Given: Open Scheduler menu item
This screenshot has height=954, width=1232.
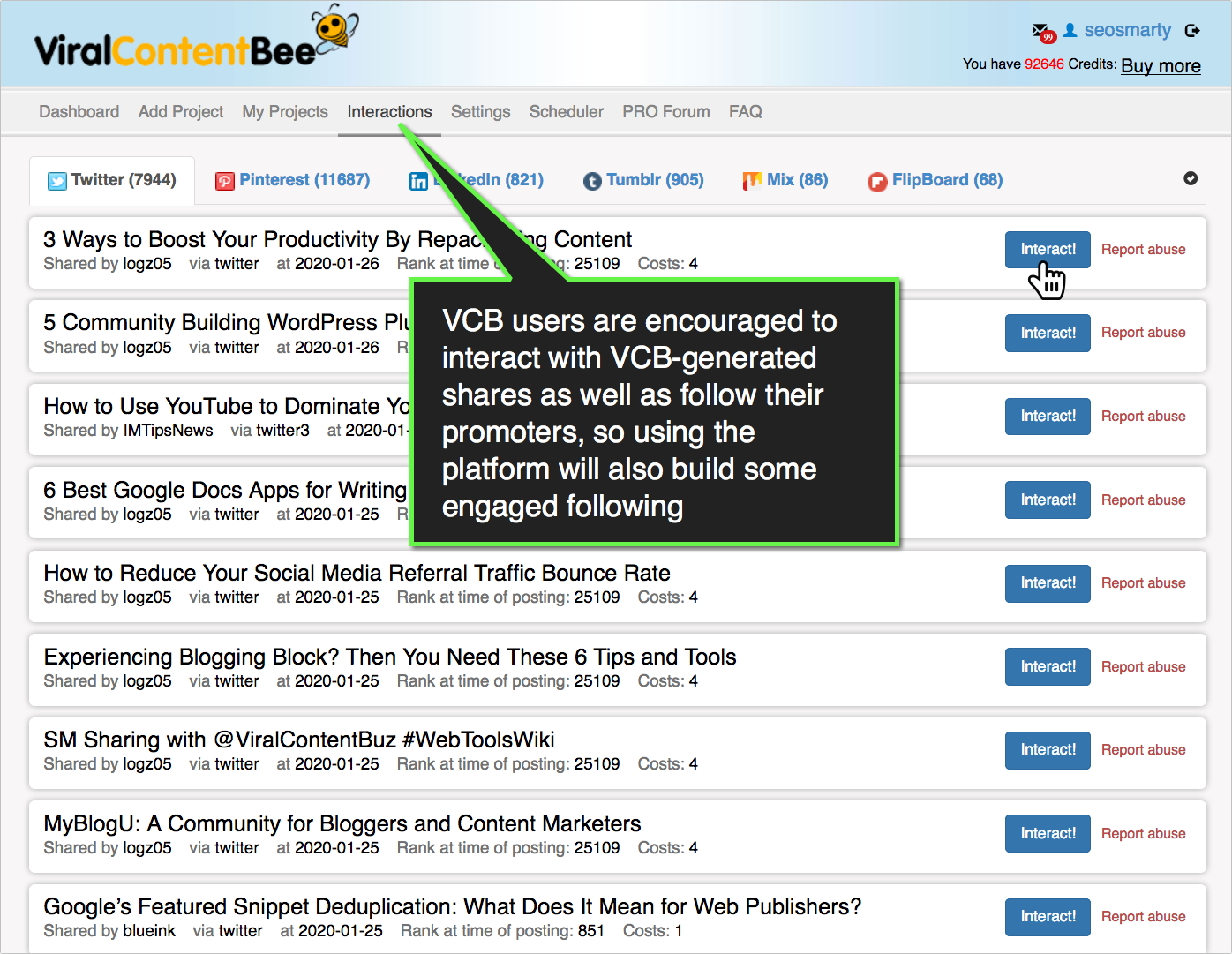Looking at the screenshot, I should (x=567, y=111).
